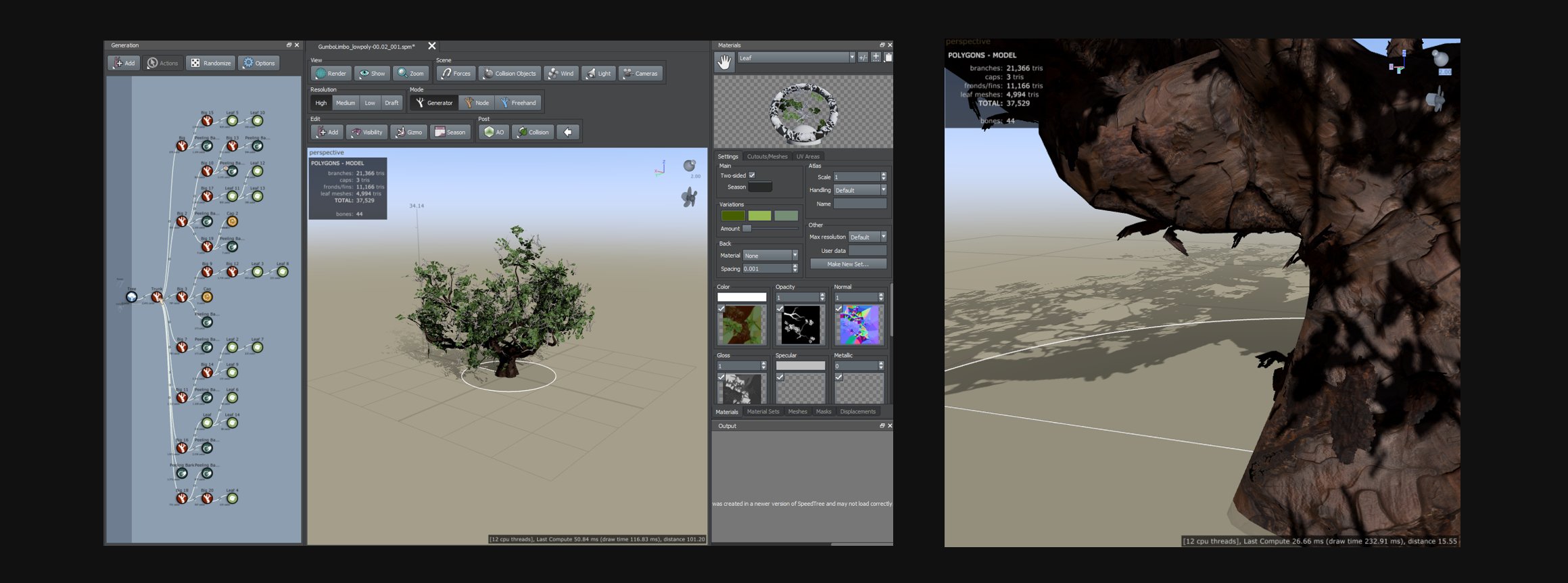Screen dimensions: 1568x583
Task: Open the Forces scene tool
Action: (x=455, y=73)
